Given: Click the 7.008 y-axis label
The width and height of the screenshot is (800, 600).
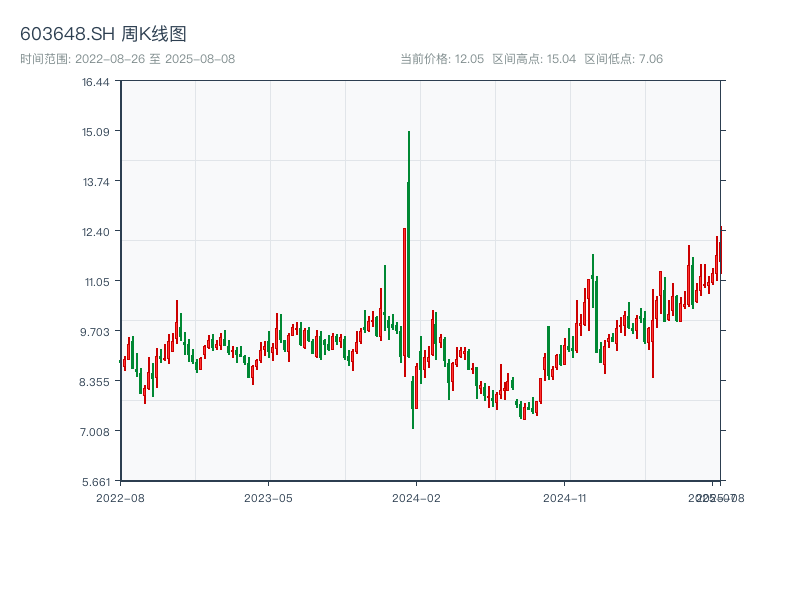Looking at the screenshot, I should [x=95, y=432].
